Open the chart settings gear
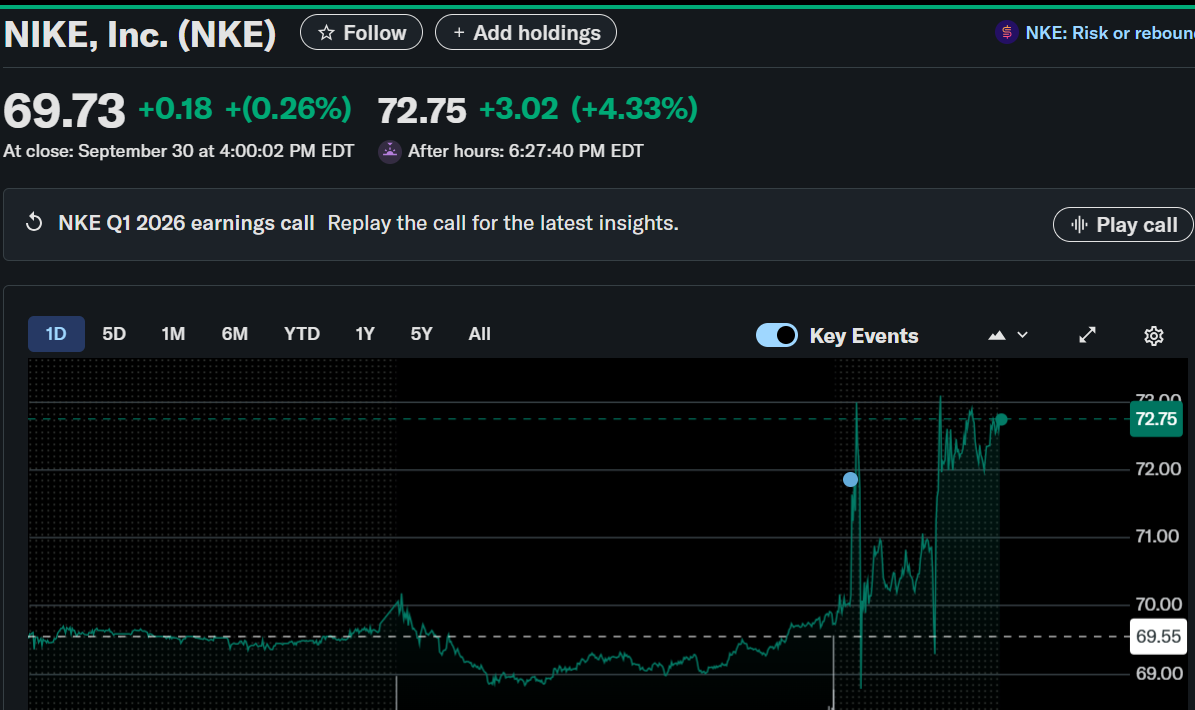The height and width of the screenshot is (710, 1195). [1154, 335]
